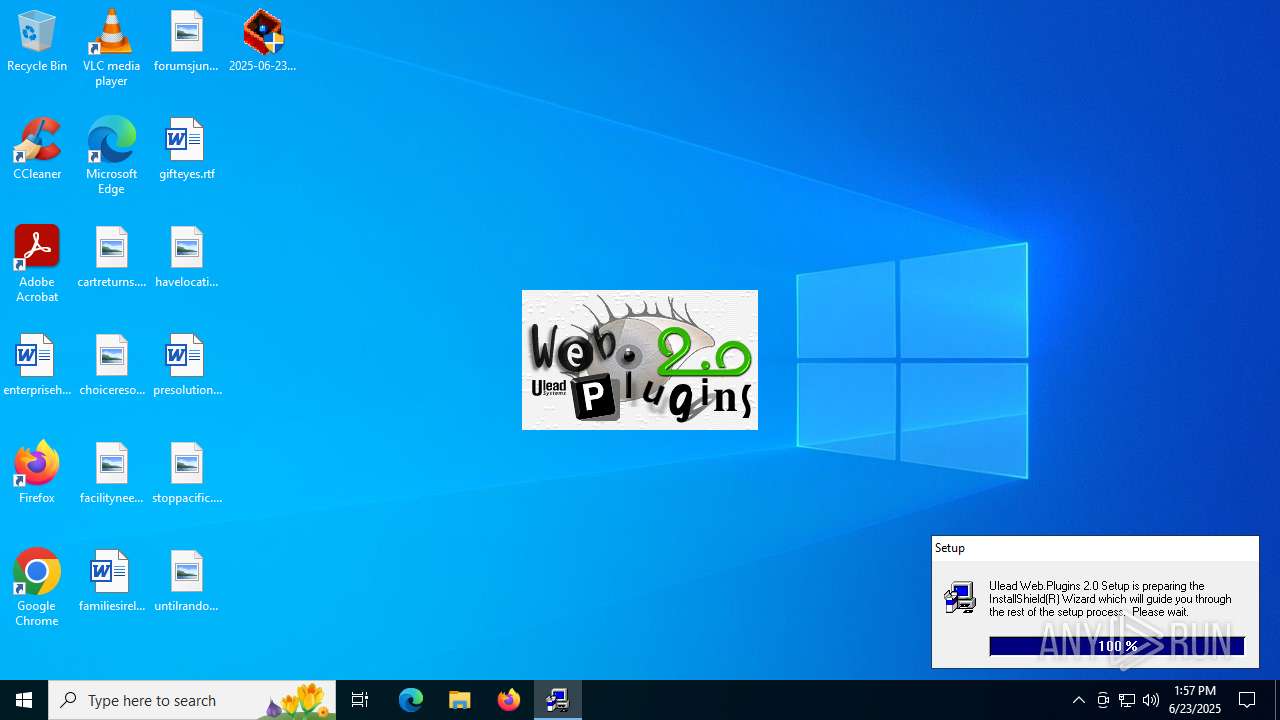Viewport: 1280px width, 720px height.
Task: Click the Setup dialog title bar
Action: (1095, 548)
